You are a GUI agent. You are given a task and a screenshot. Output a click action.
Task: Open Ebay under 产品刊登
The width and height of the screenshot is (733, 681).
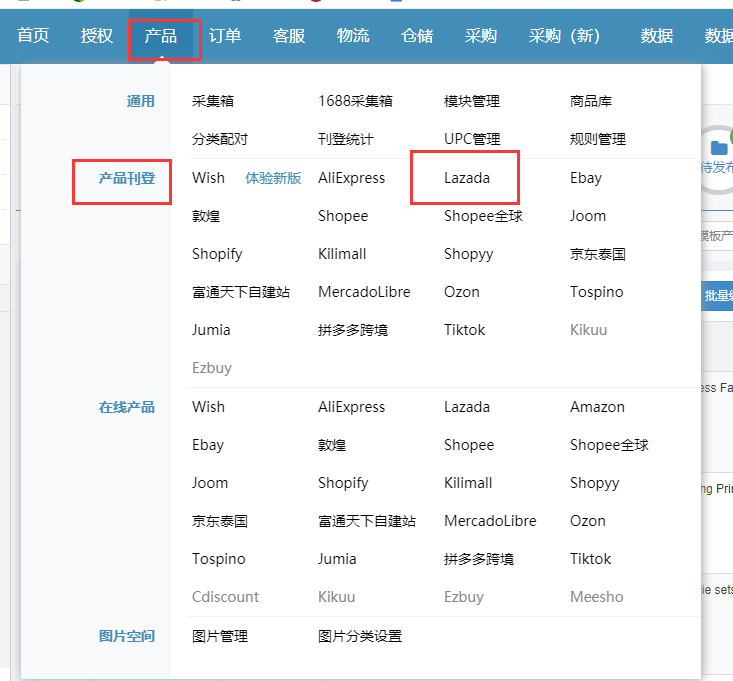pyautogui.click(x=586, y=178)
